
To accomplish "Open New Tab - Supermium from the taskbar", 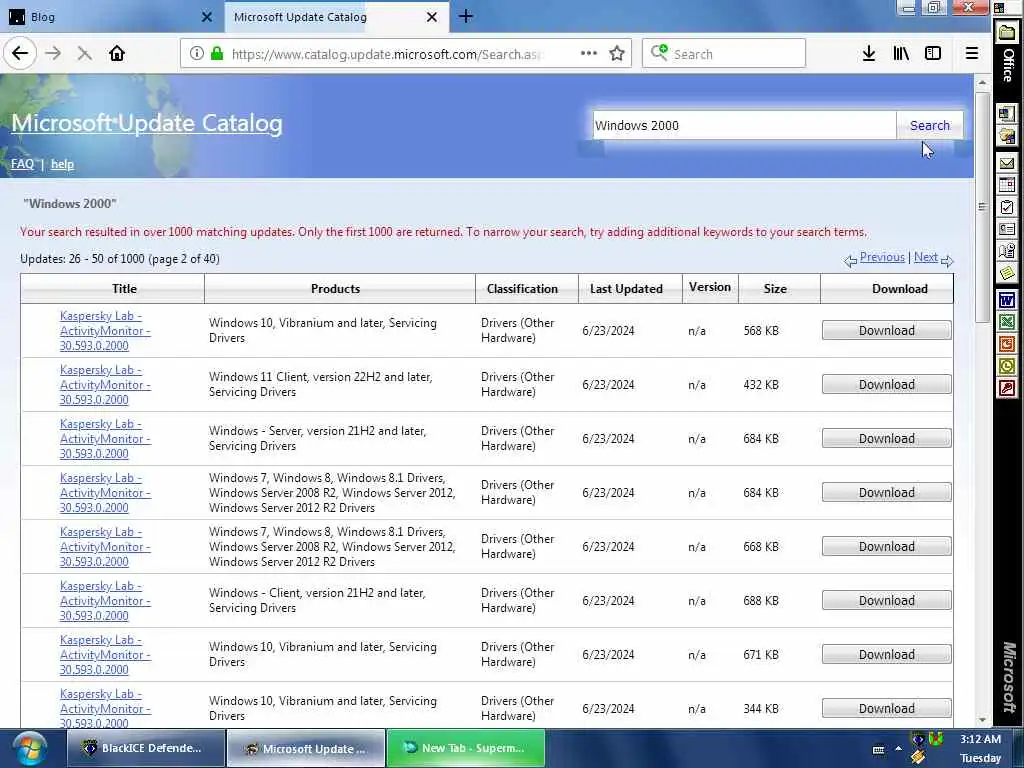I will pyautogui.click(x=466, y=748).
